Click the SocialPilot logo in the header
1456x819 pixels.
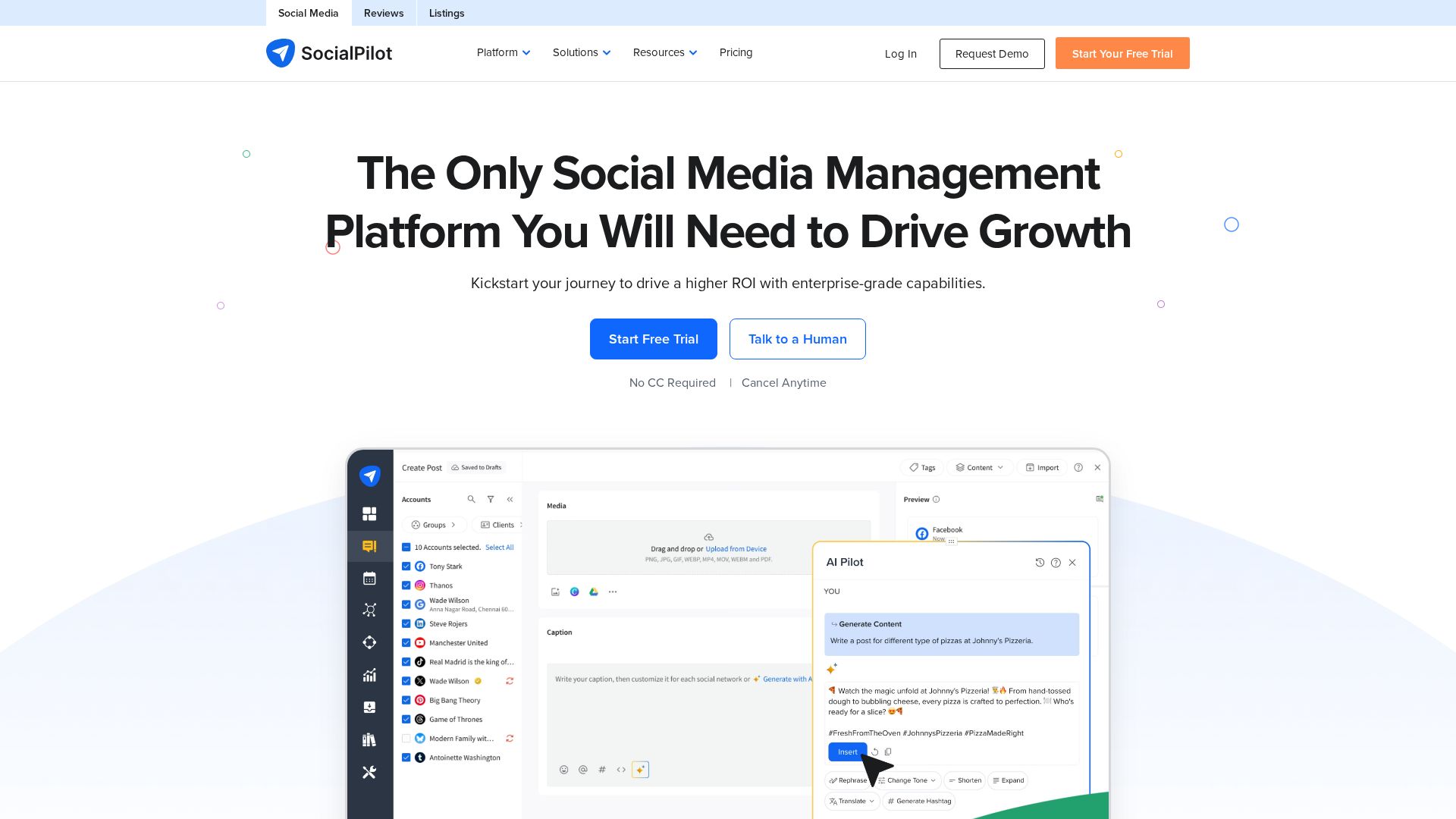pos(329,53)
